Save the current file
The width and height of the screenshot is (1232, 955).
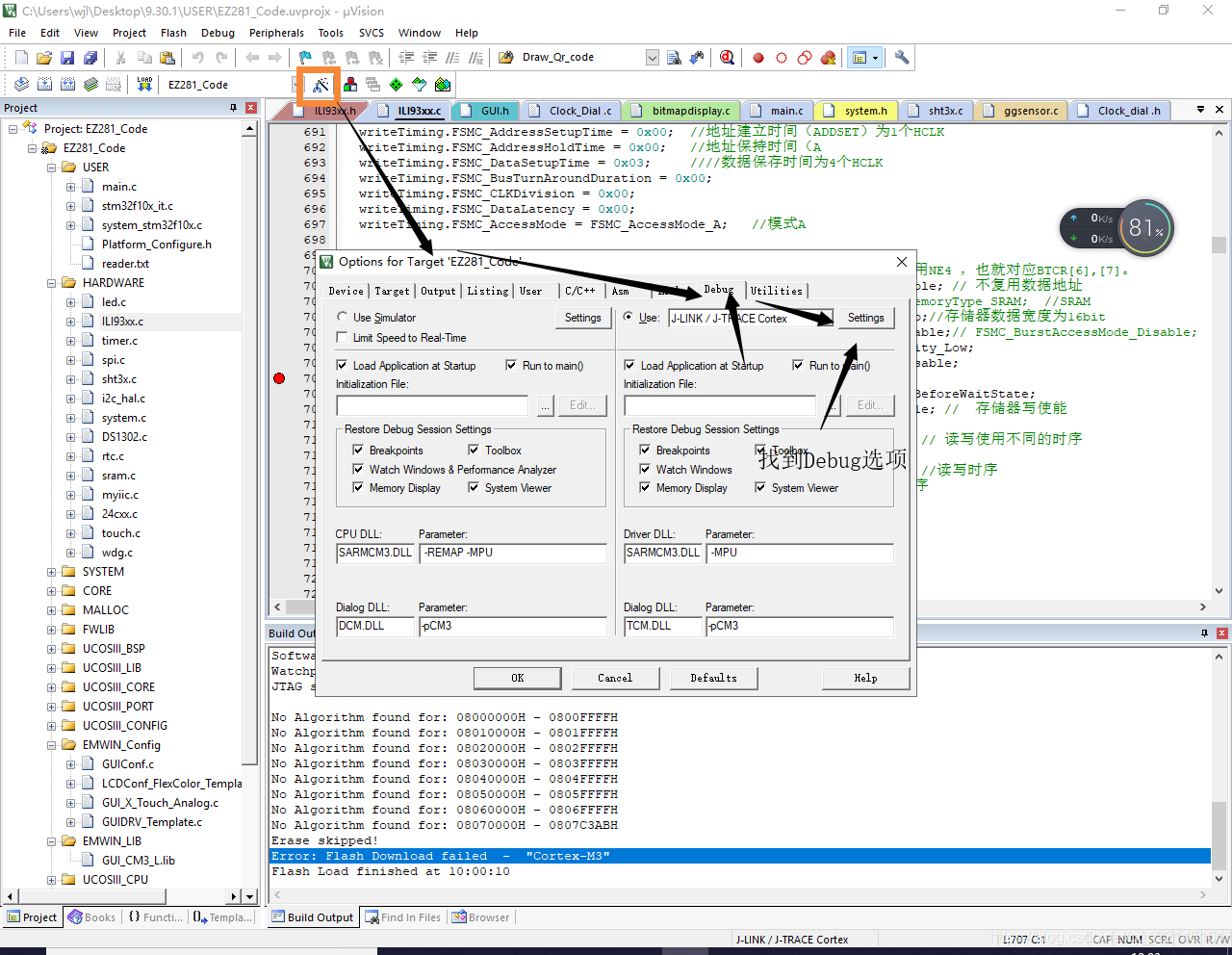coord(67,58)
